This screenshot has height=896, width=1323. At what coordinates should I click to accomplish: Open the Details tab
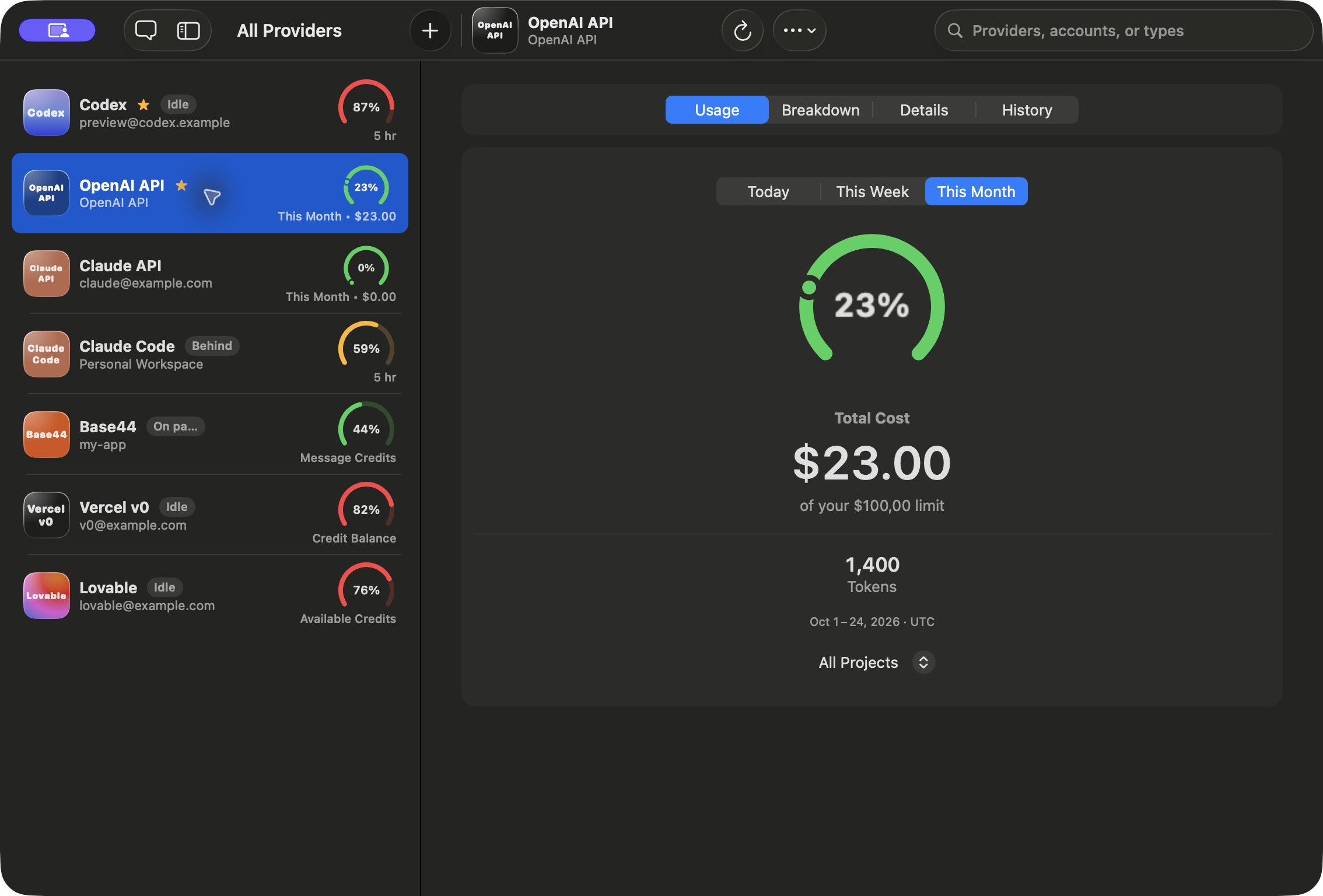pyautogui.click(x=924, y=110)
